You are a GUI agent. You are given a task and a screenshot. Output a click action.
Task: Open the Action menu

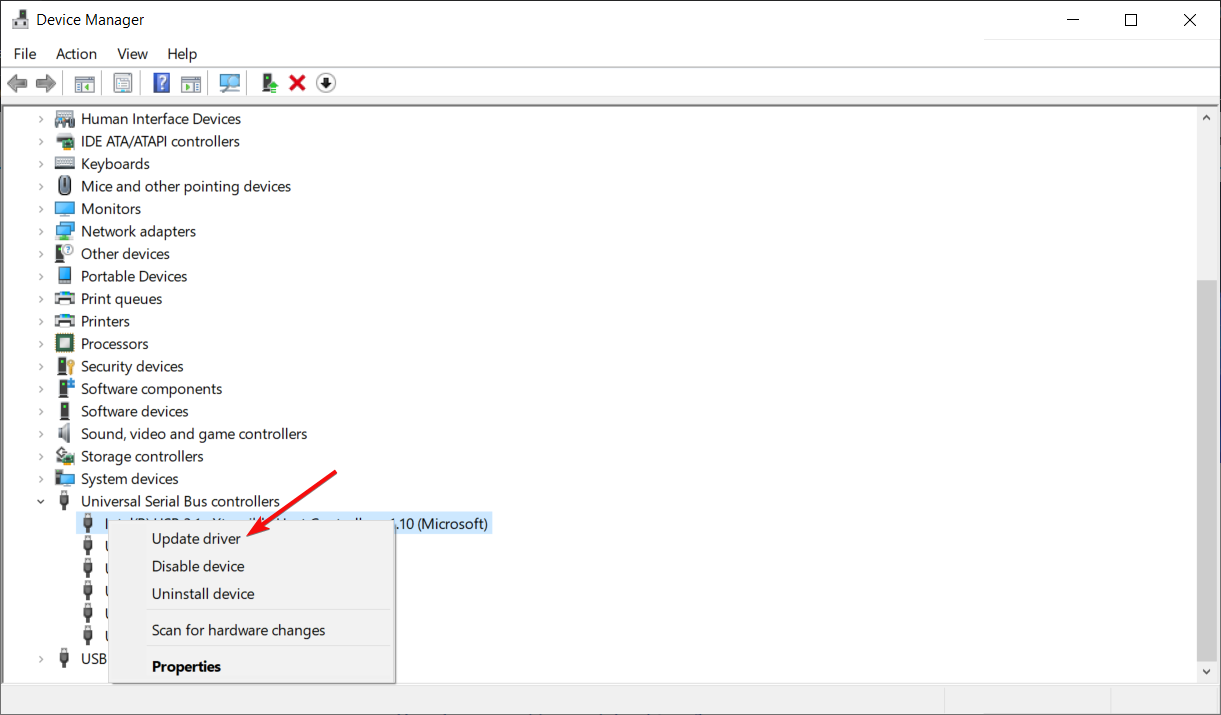tap(76, 54)
